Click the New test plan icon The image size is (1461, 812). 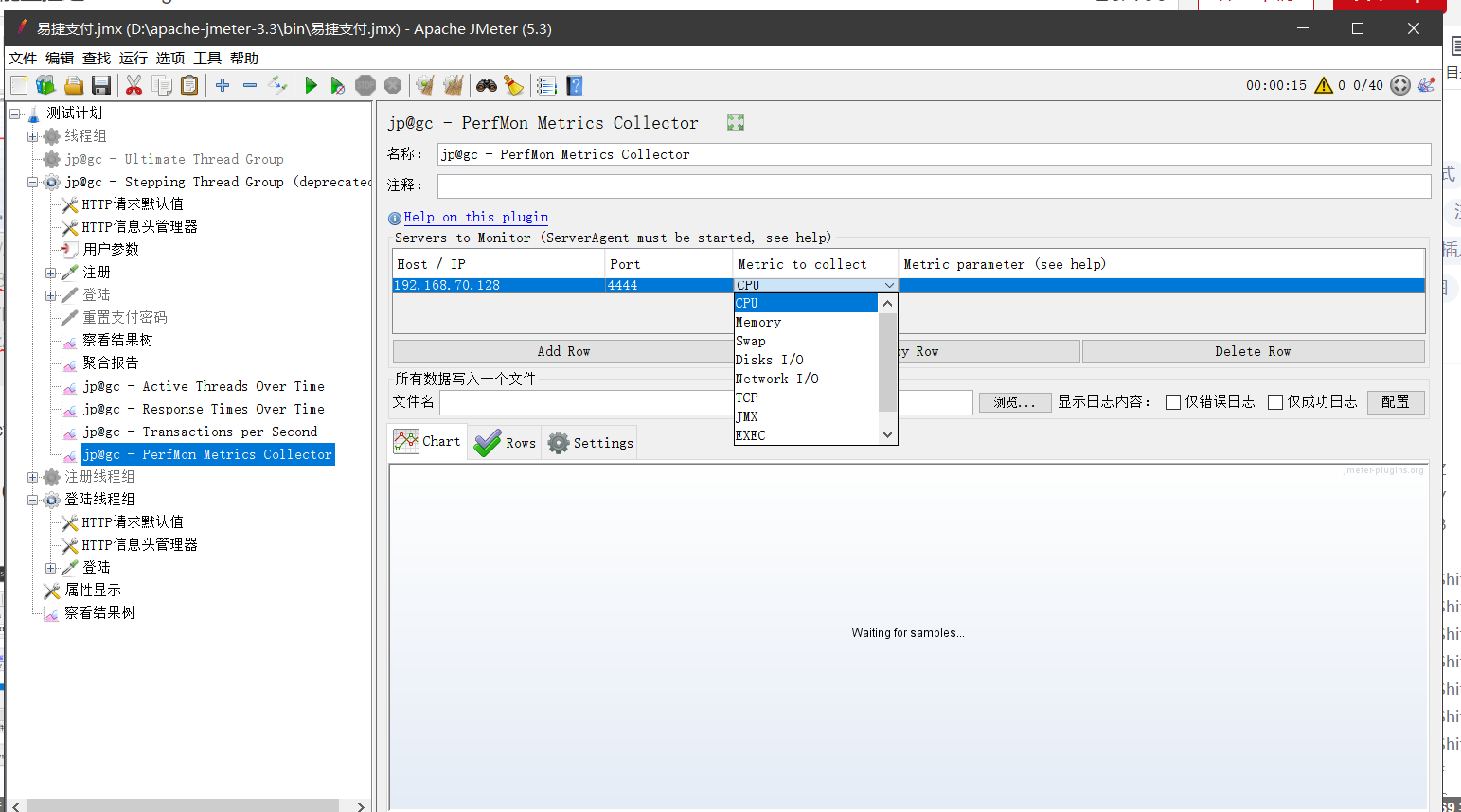19,85
